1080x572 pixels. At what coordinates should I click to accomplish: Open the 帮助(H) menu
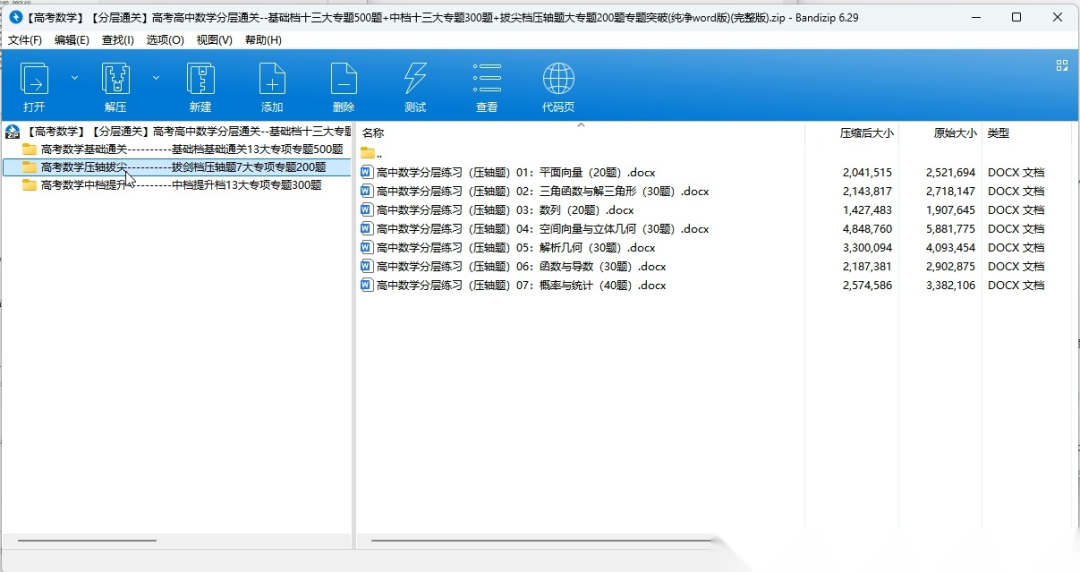point(263,40)
